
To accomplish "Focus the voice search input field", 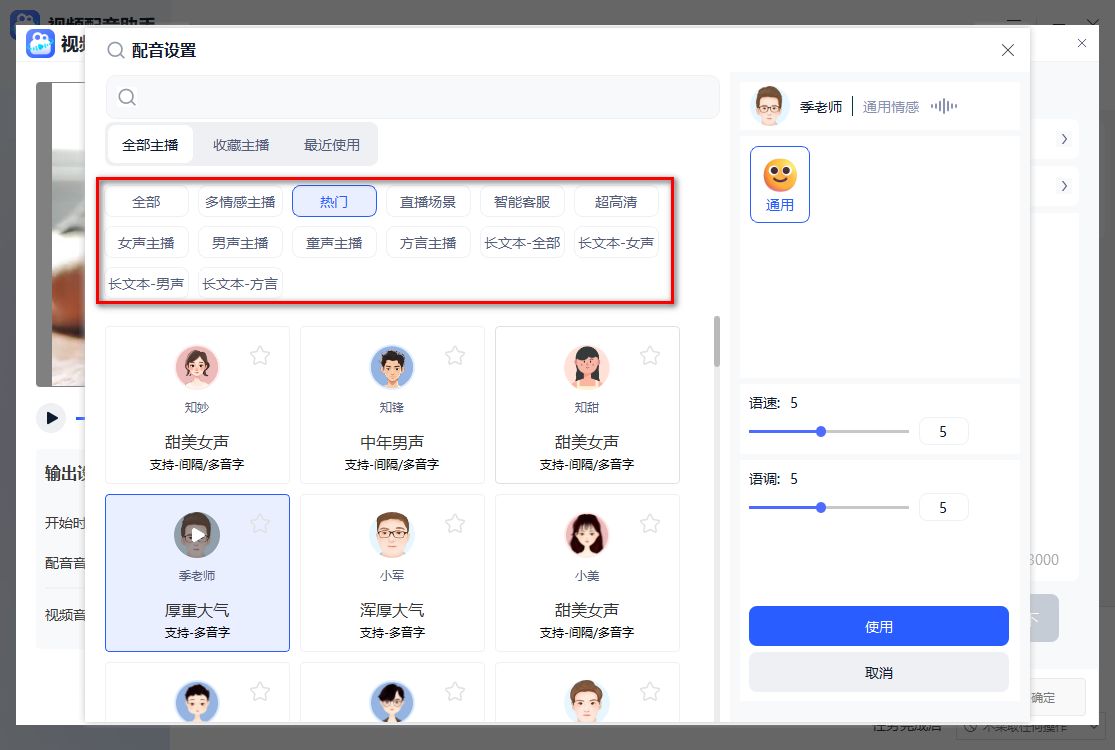I will 412,97.
